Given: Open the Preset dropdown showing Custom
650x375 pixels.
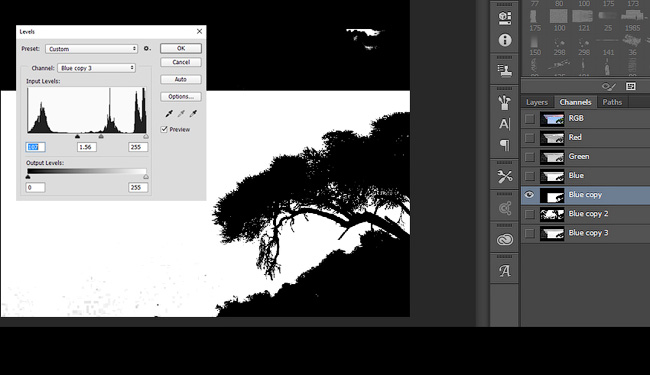Looking at the screenshot, I should click(91, 49).
